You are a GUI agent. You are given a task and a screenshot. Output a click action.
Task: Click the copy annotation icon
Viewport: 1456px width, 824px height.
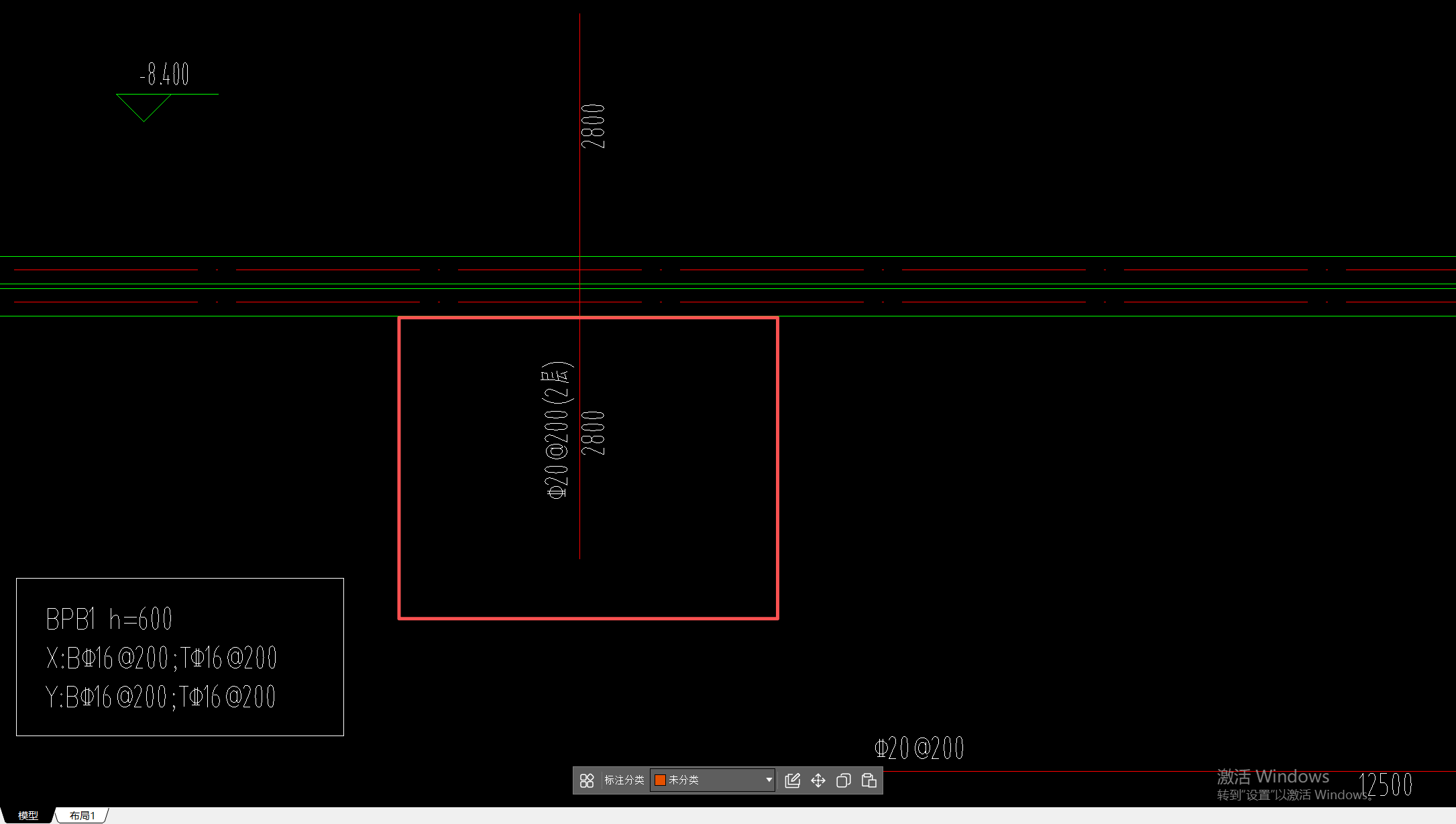point(844,780)
